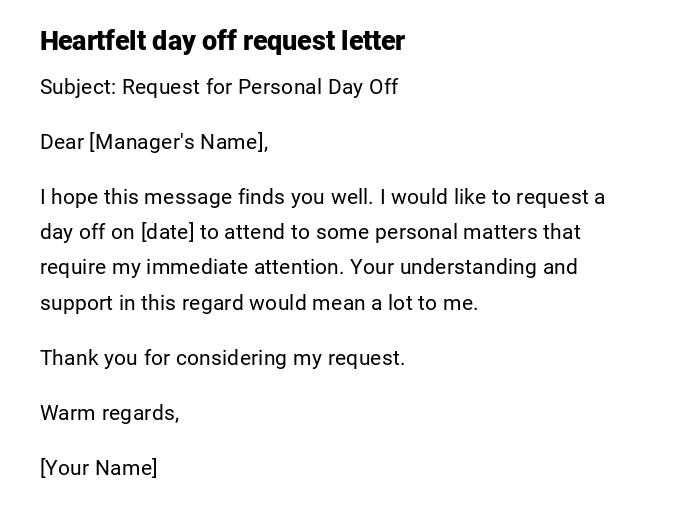The width and height of the screenshot is (700, 530).
Task: Select the [Your Name] placeholder
Action: tap(98, 468)
